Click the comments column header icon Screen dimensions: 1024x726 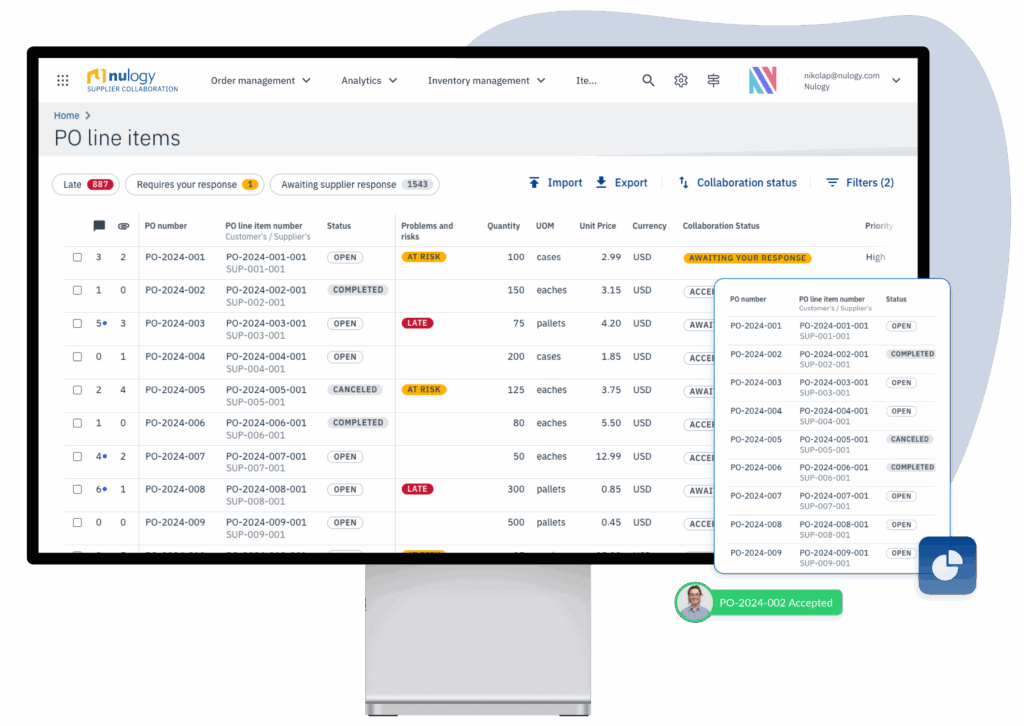(x=99, y=226)
